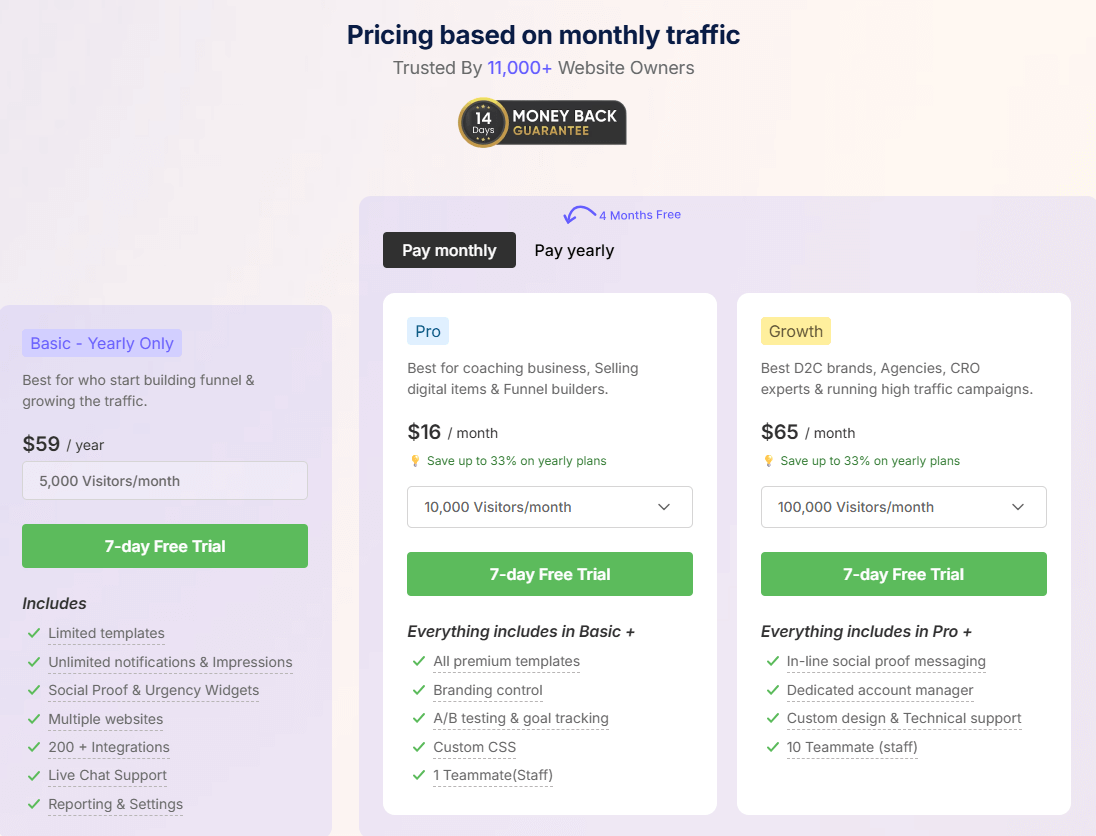Click the Pro plan badge label
The height and width of the screenshot is (836, 1096).
[x=427, y=330]
